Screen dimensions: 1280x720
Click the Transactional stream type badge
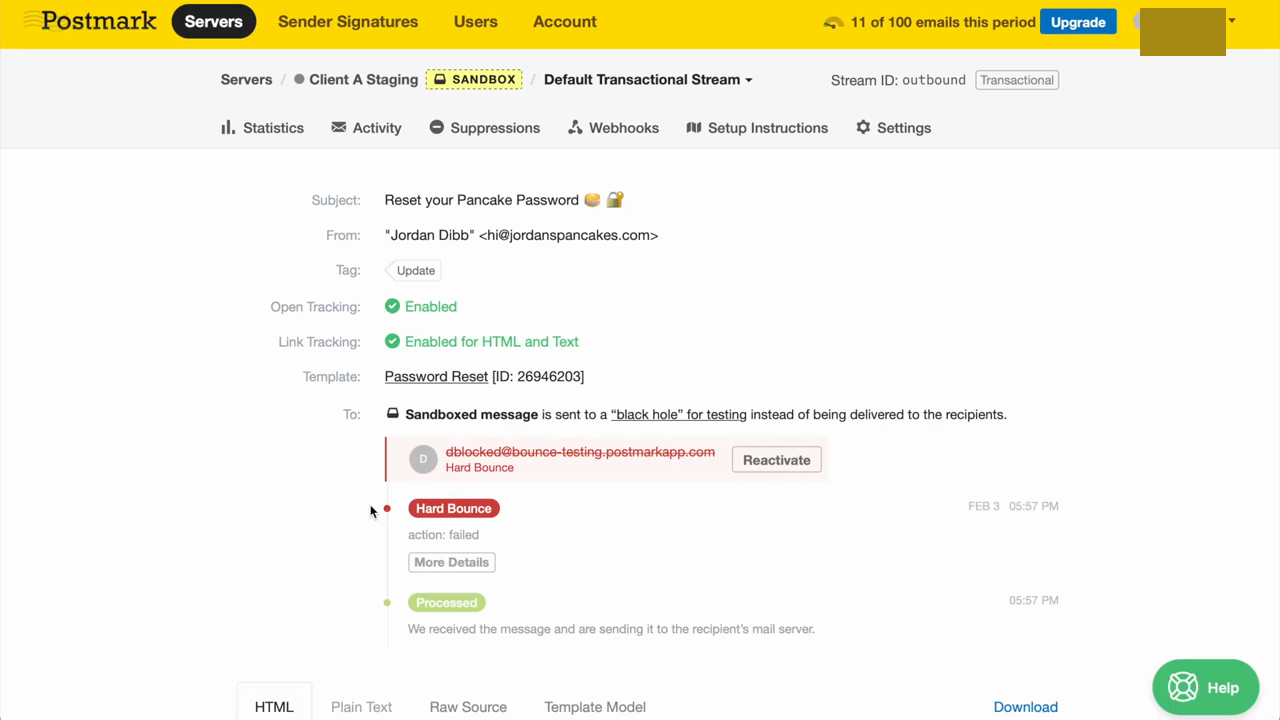click(x=1016, y=80)
